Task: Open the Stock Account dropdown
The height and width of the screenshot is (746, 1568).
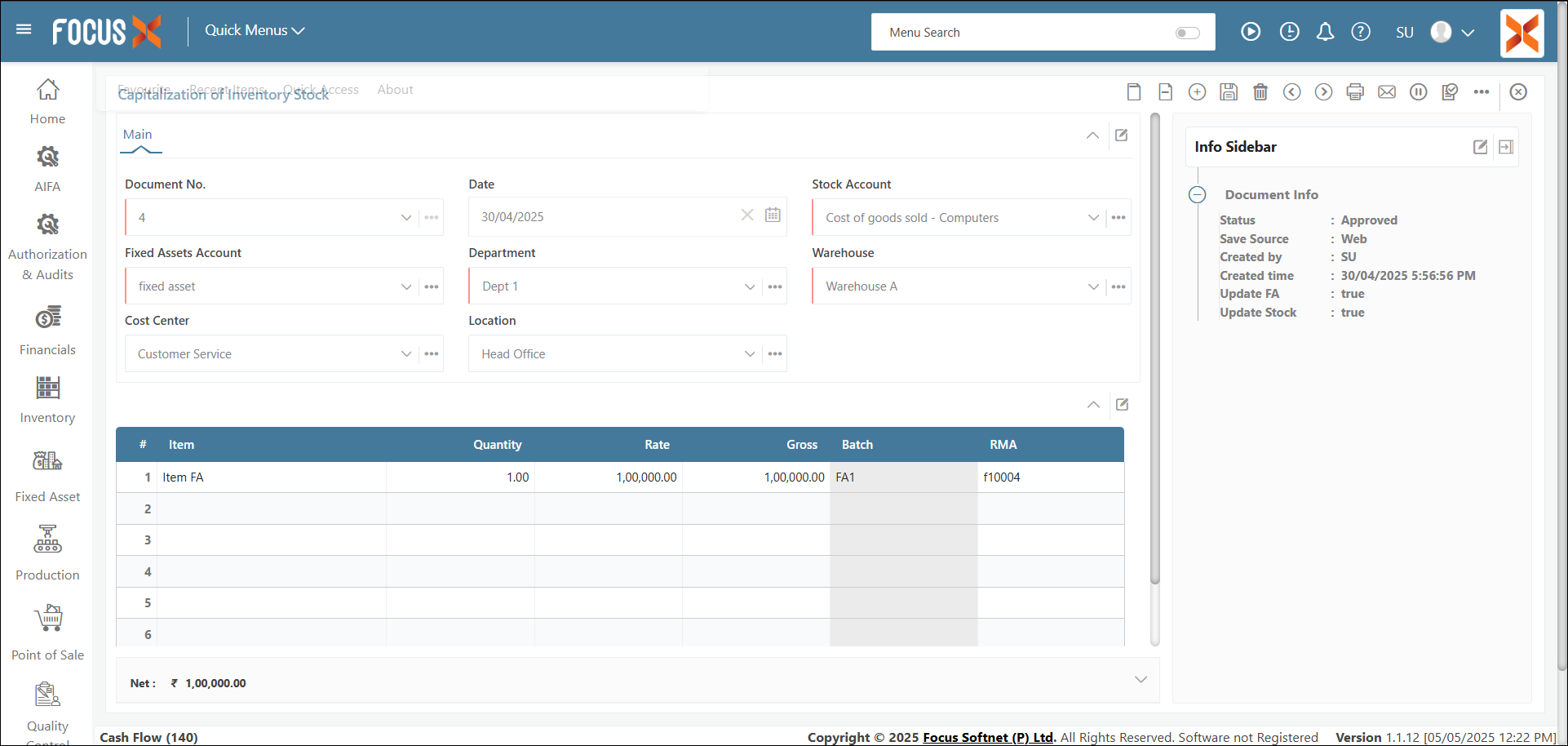Action: [1093, 218]
